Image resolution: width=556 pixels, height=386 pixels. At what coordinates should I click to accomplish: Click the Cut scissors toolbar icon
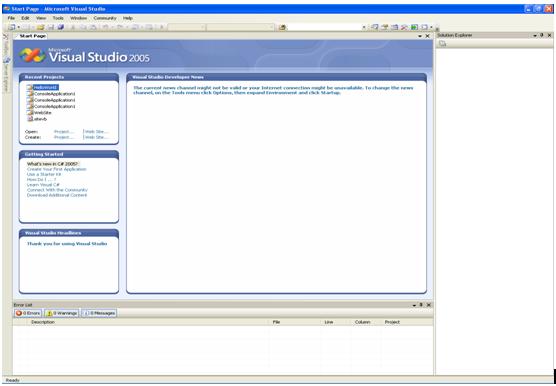coord(73,27)
